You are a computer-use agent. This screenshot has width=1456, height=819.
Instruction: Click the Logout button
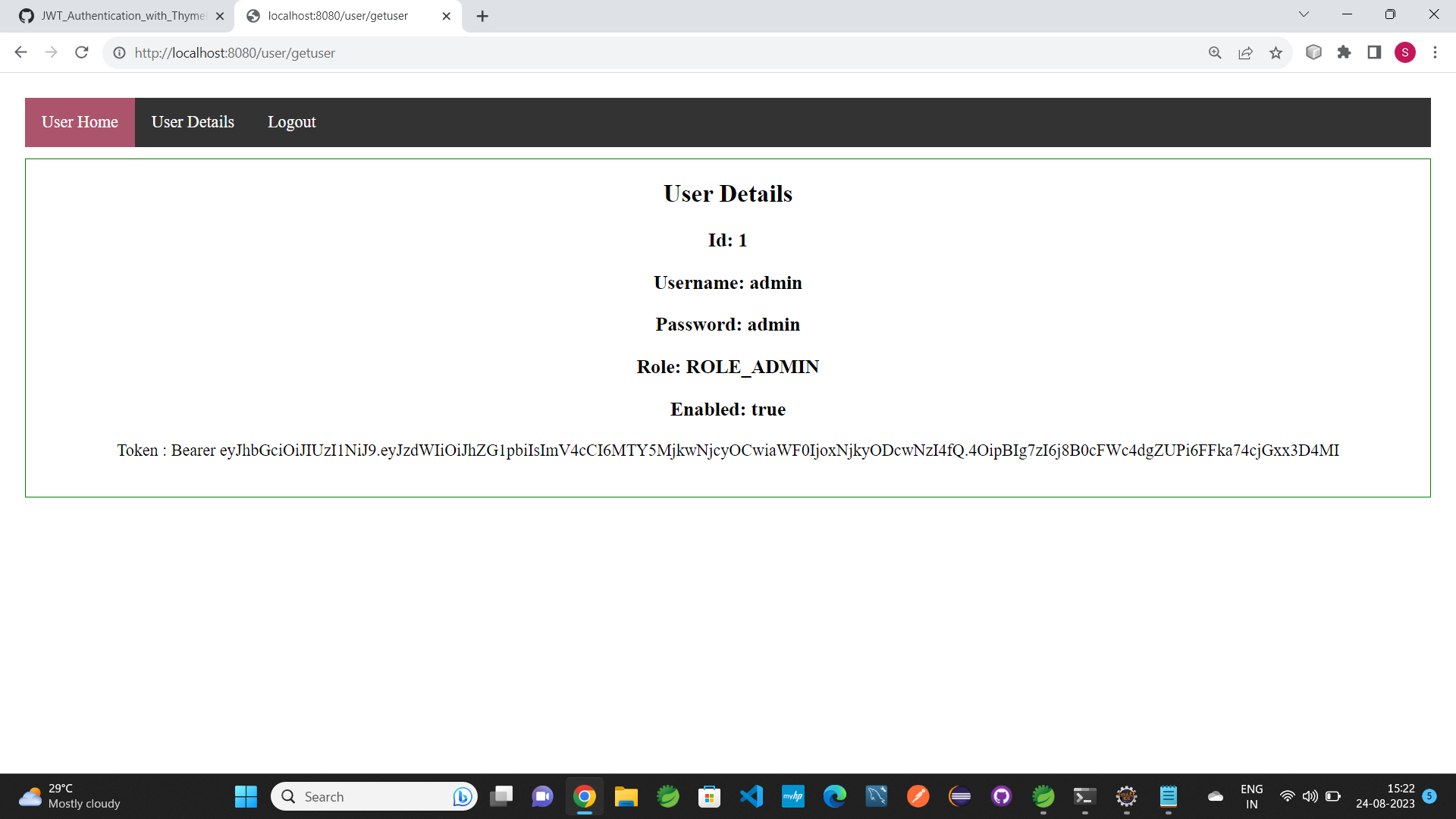tap(292, 122)
